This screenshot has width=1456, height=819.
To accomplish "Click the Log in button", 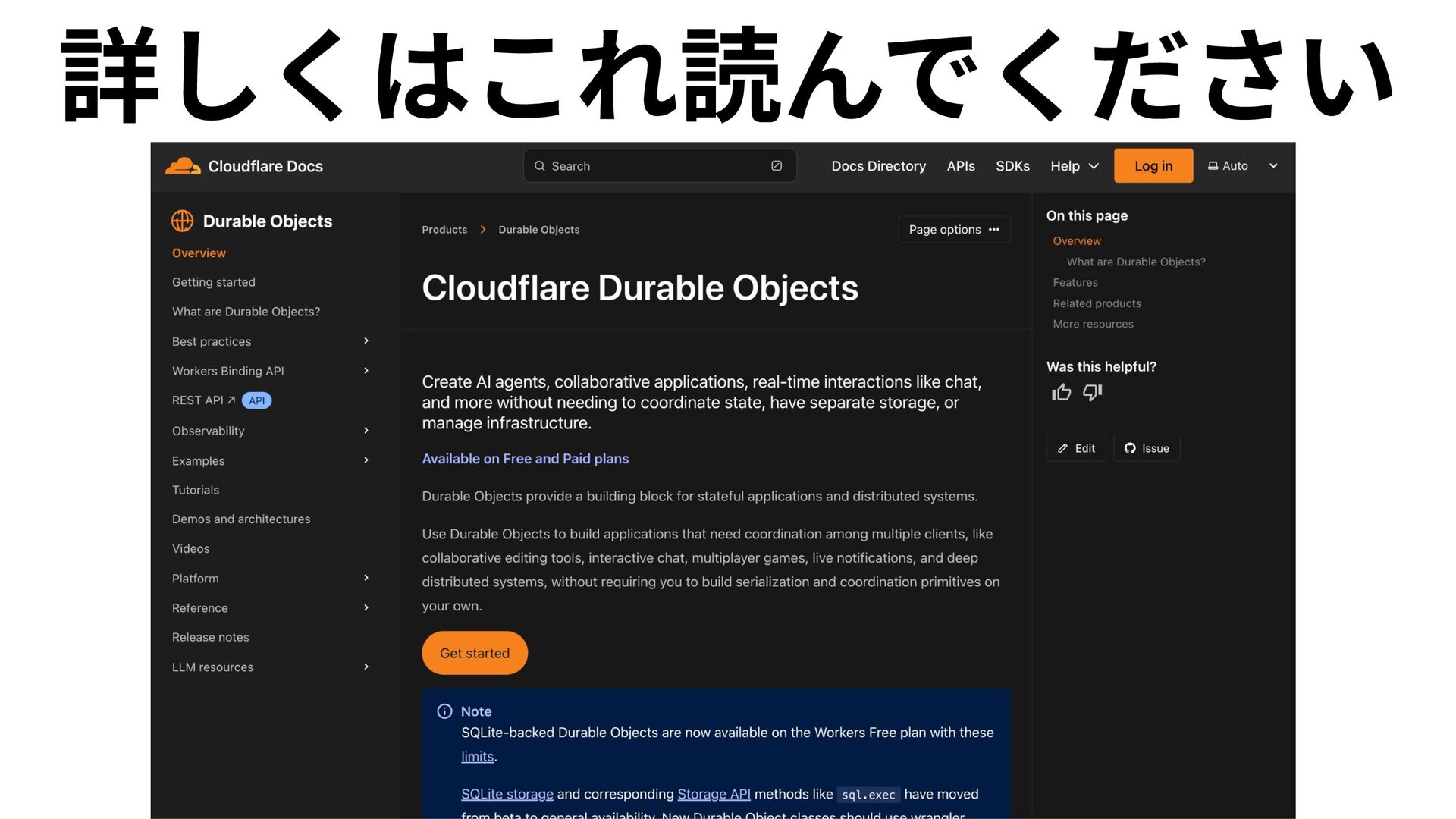I will point(1153,166).
